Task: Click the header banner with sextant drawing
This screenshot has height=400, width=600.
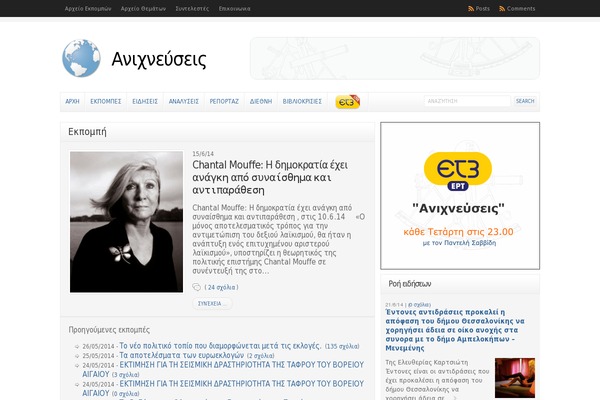Action: (x=395, y=59)
